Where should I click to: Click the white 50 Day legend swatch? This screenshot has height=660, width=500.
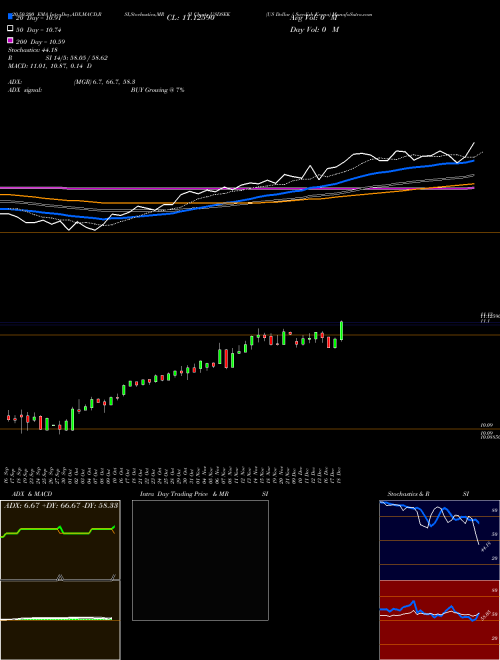(10, 29)
